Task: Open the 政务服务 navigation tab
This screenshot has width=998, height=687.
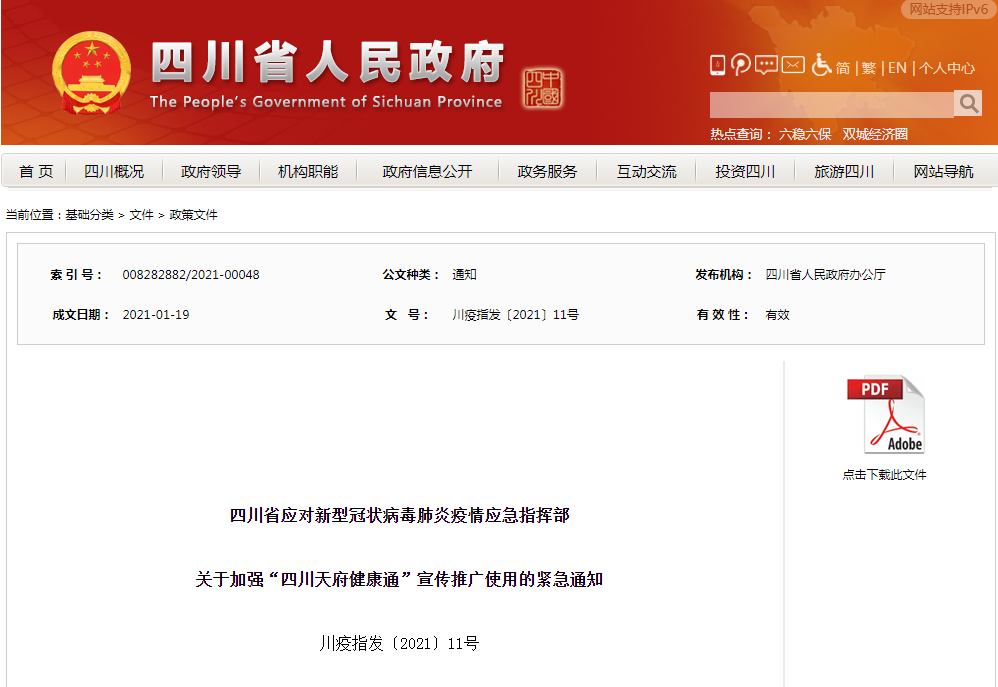Action: [546, 170]
